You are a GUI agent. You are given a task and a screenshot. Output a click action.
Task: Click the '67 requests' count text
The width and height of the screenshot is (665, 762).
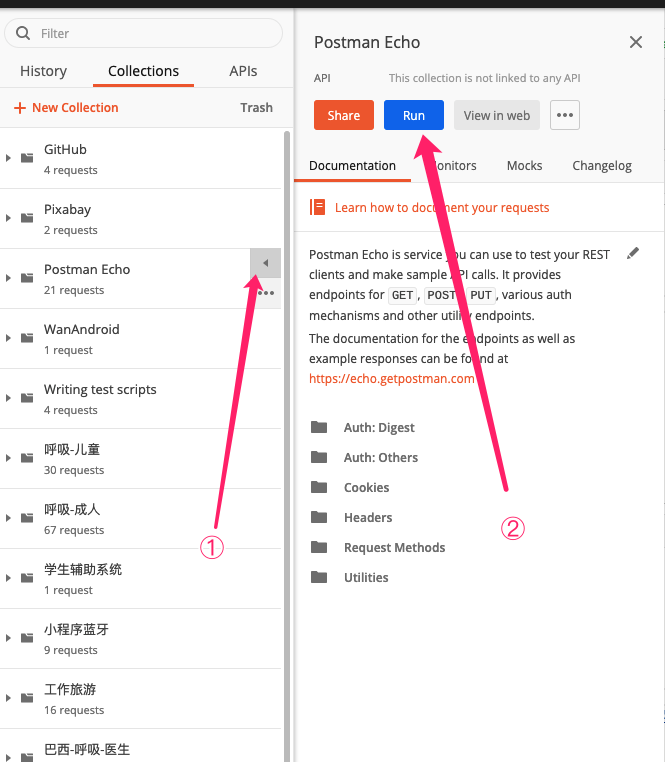(x=74, y=530)
